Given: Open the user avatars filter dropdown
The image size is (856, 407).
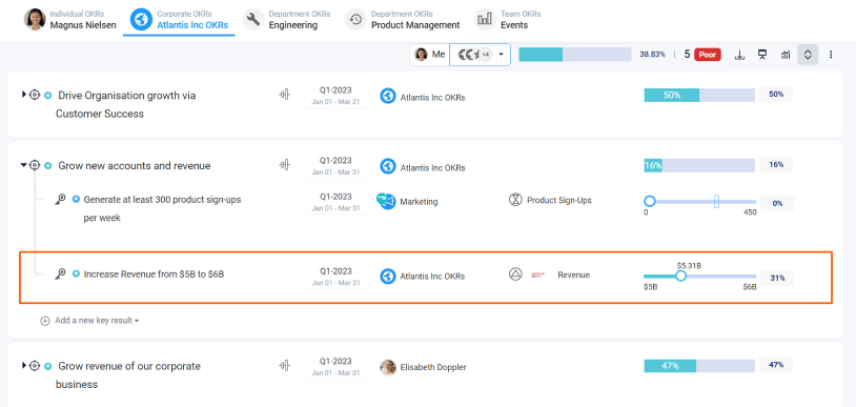Looking at the screenshot, I should pyautogui.click(x=480, y=55).
